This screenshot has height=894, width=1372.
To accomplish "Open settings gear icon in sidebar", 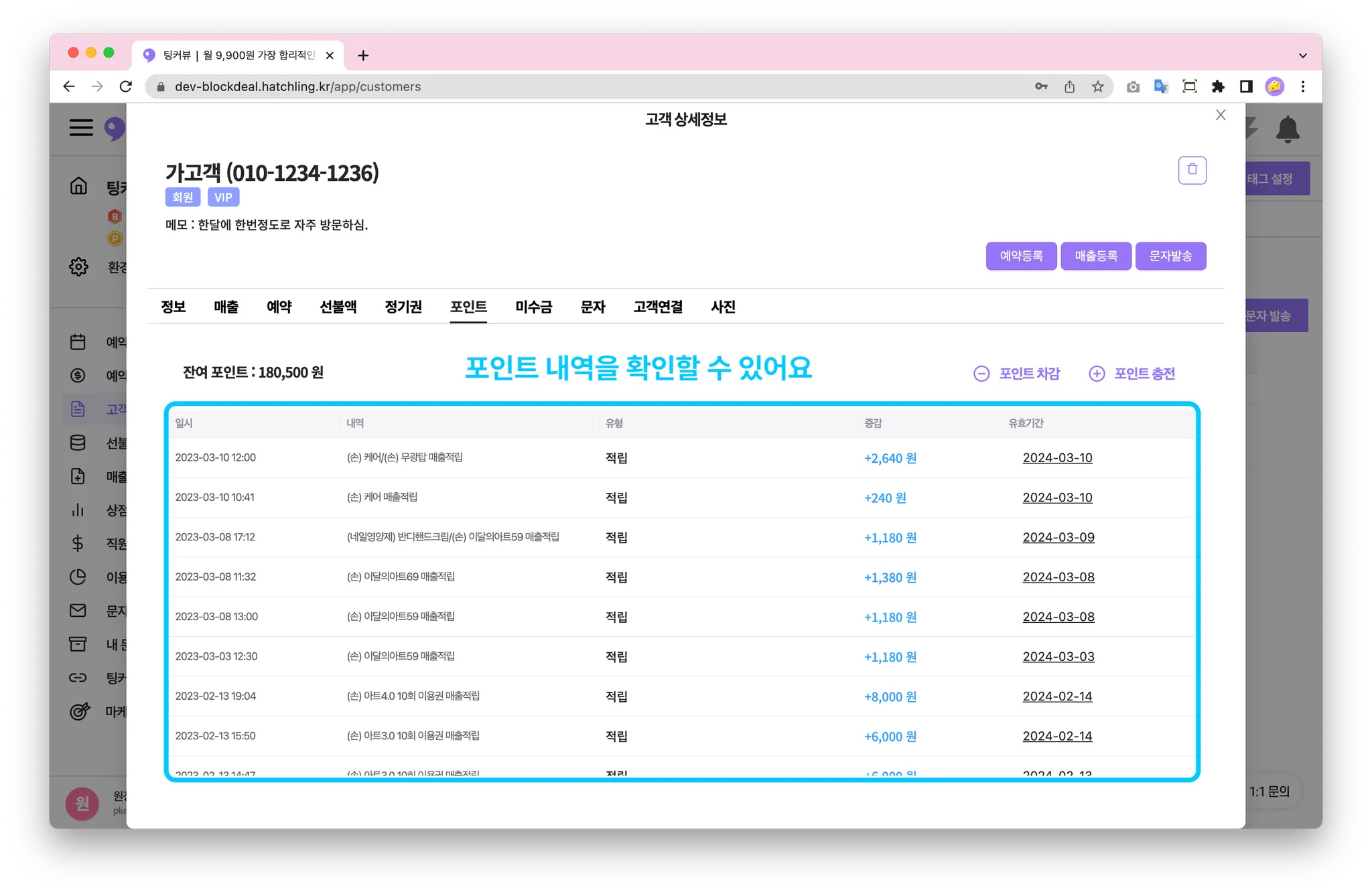I will click(79, 267).
